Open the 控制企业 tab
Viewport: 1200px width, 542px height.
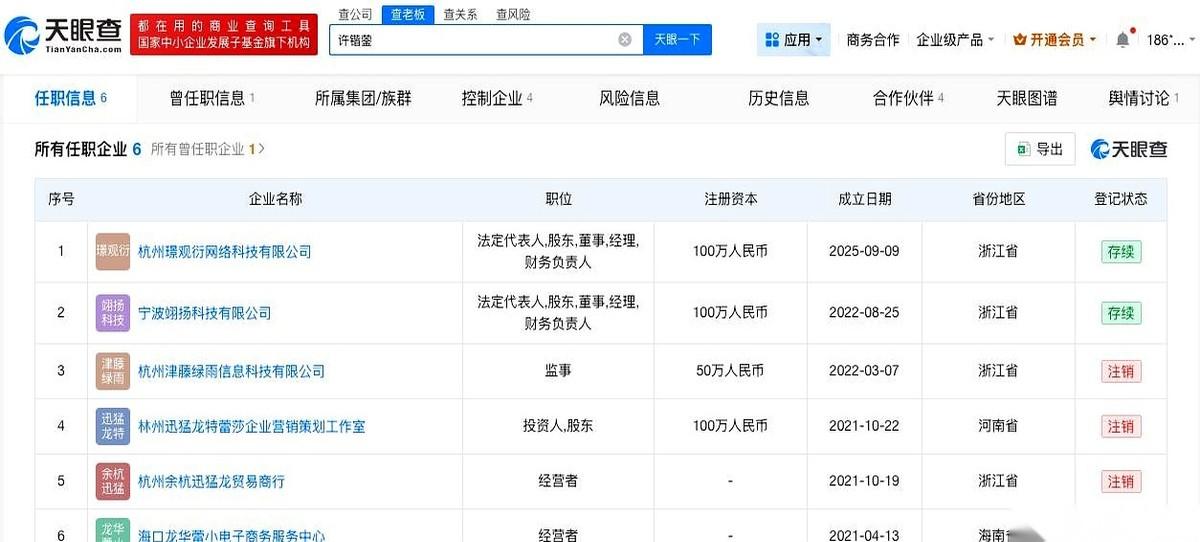point(497,98)
